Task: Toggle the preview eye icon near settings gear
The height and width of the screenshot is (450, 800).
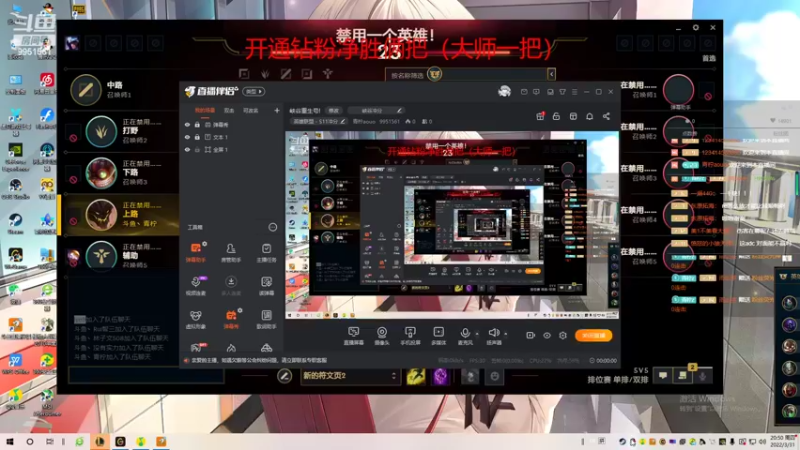Action: [x=546, y=335]
